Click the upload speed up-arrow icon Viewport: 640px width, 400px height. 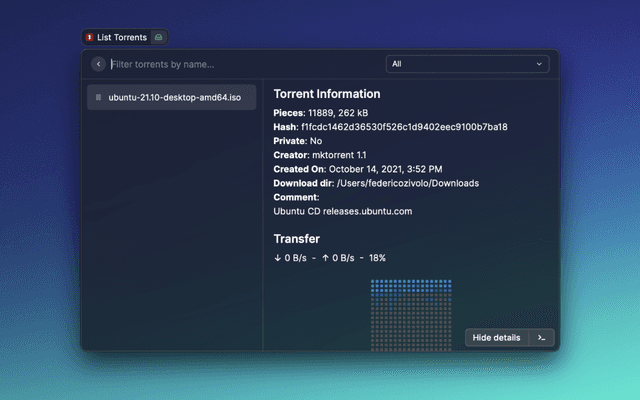[325, 258]
